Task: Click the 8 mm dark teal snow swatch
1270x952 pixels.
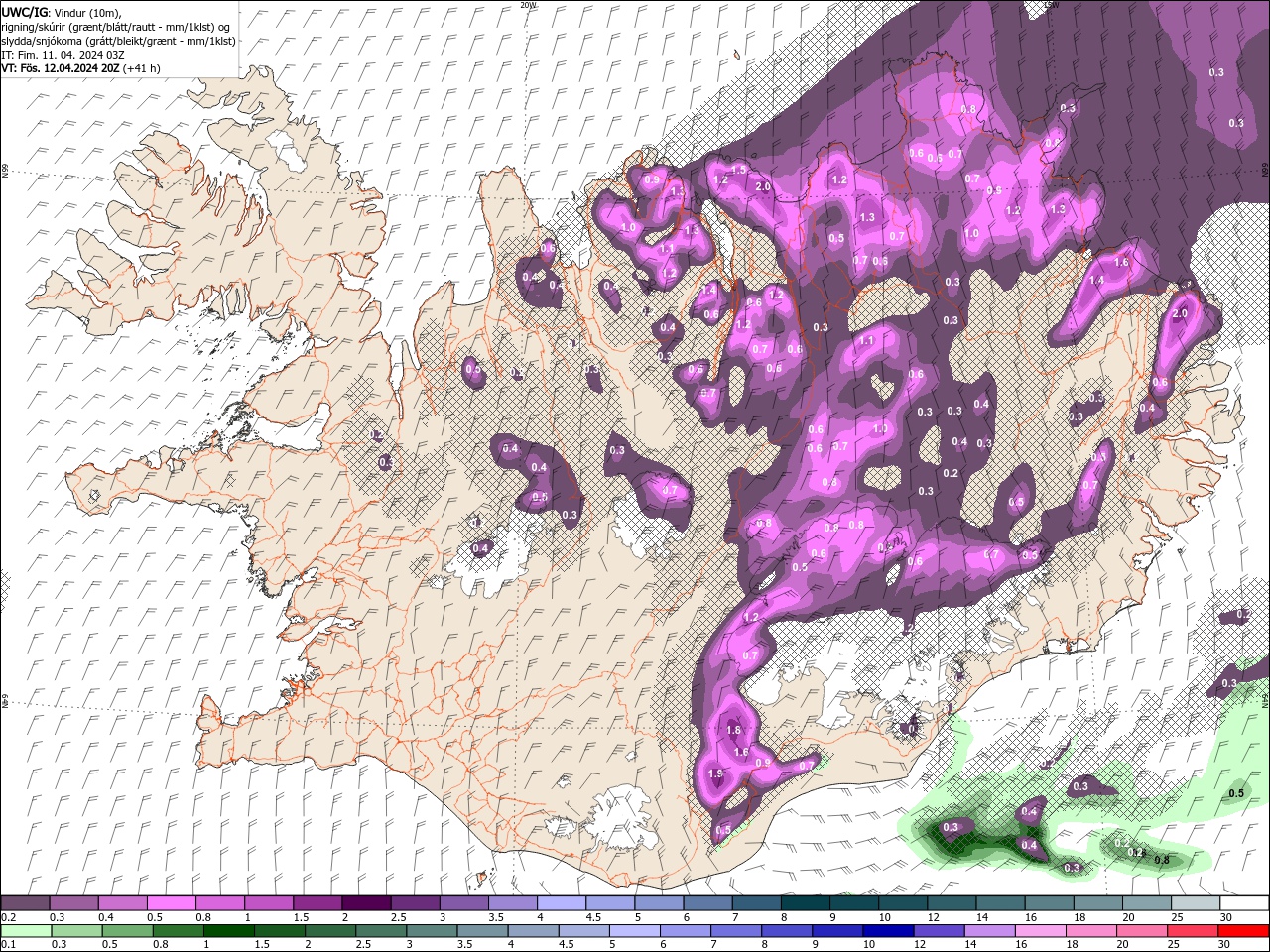Action: (805, 903)
